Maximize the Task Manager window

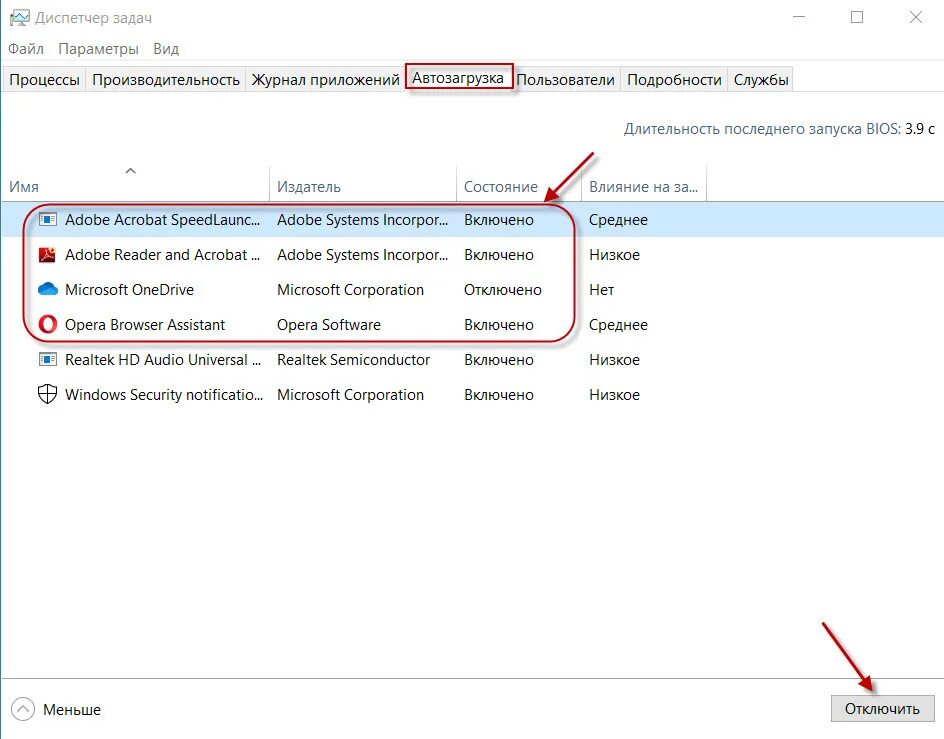click(x=857, y=17)
